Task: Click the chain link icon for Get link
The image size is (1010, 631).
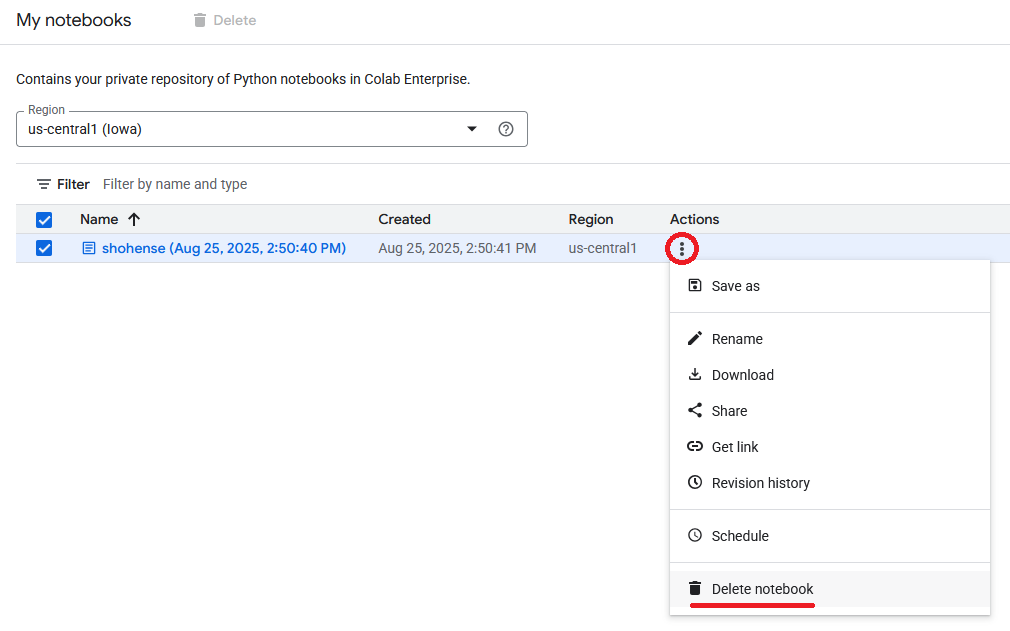Action: coord(695,447)
